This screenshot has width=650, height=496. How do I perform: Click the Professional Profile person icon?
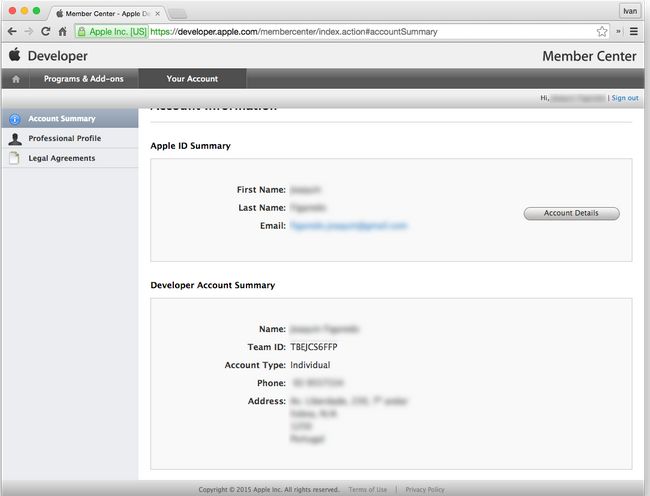point(15,139)
